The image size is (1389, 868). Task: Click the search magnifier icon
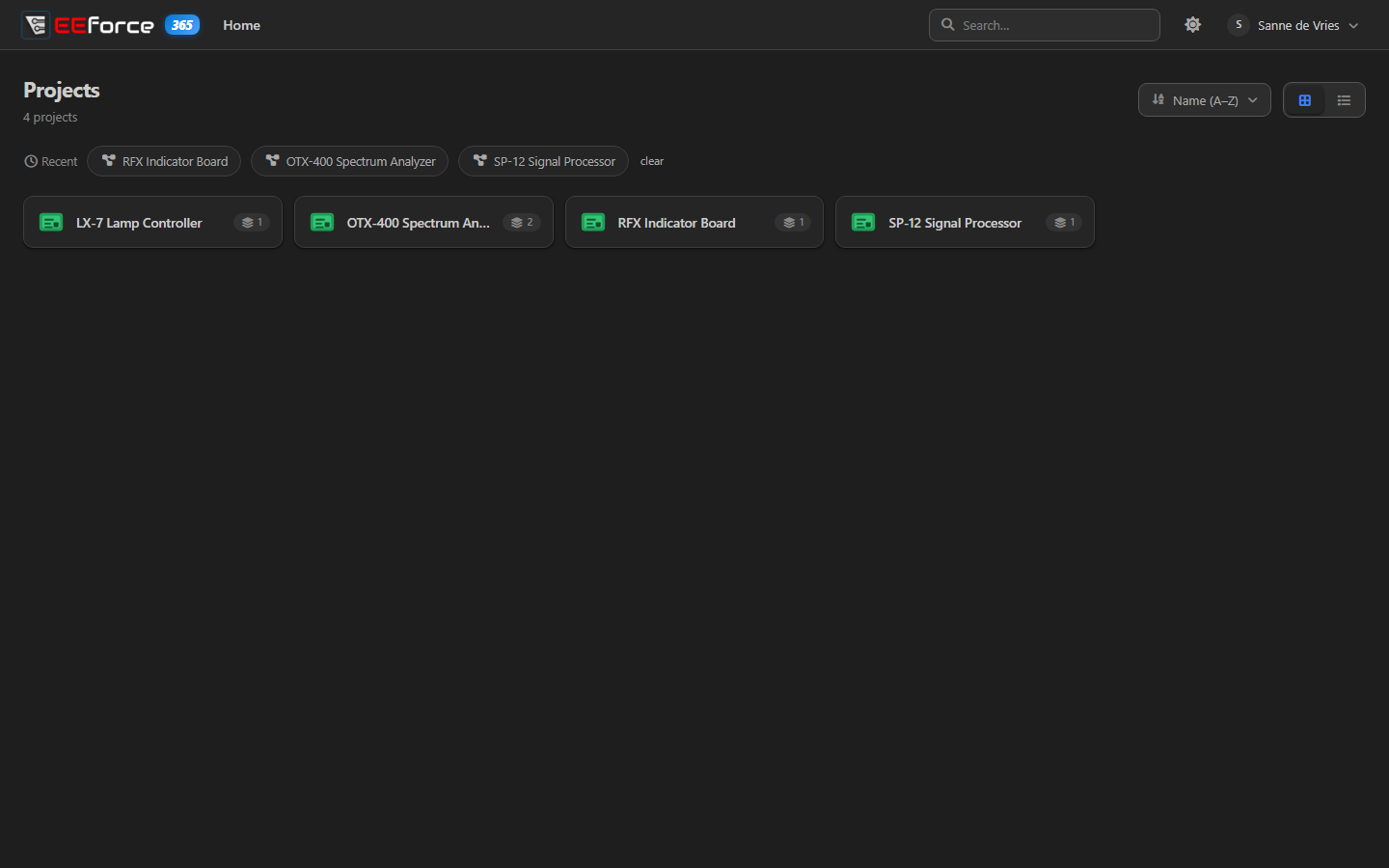coord(948,25)
